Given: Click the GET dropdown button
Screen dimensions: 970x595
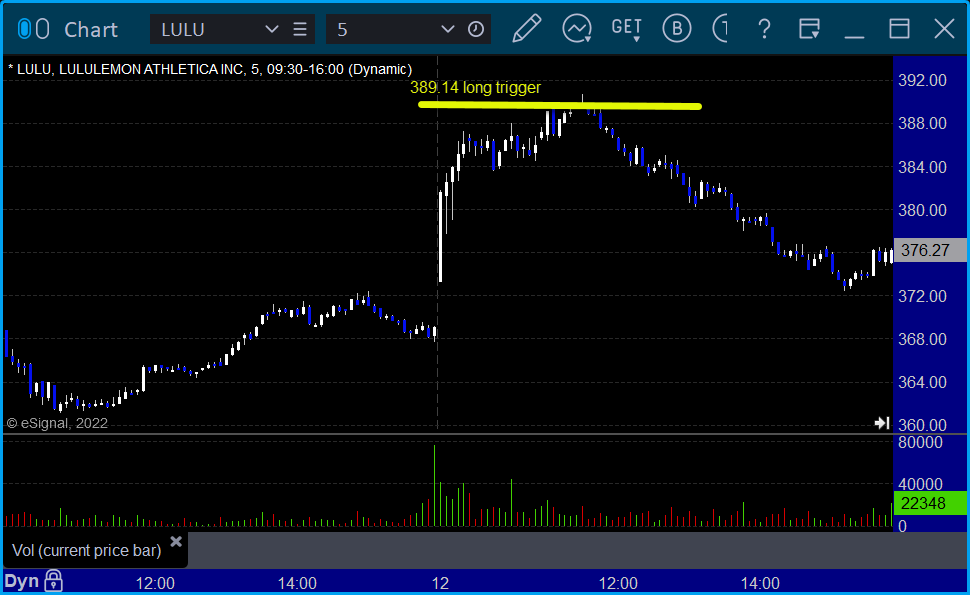Looking at the screenshot, I should tap(626, 29).
